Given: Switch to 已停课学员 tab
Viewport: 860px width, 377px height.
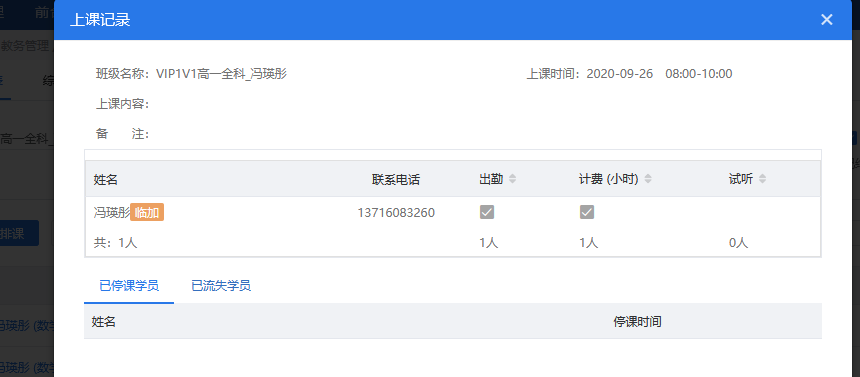Looking at the screenshot, I should point(129,286).
